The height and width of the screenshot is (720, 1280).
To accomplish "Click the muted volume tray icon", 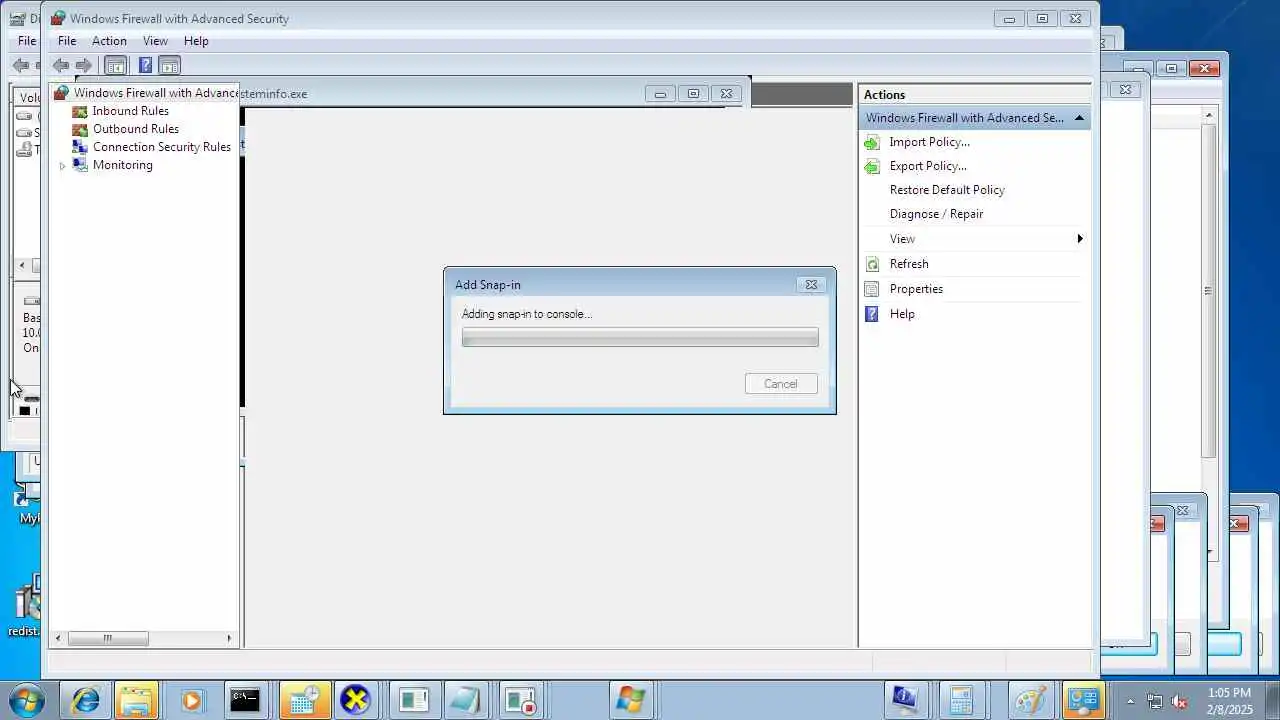I will [1179, 701].
